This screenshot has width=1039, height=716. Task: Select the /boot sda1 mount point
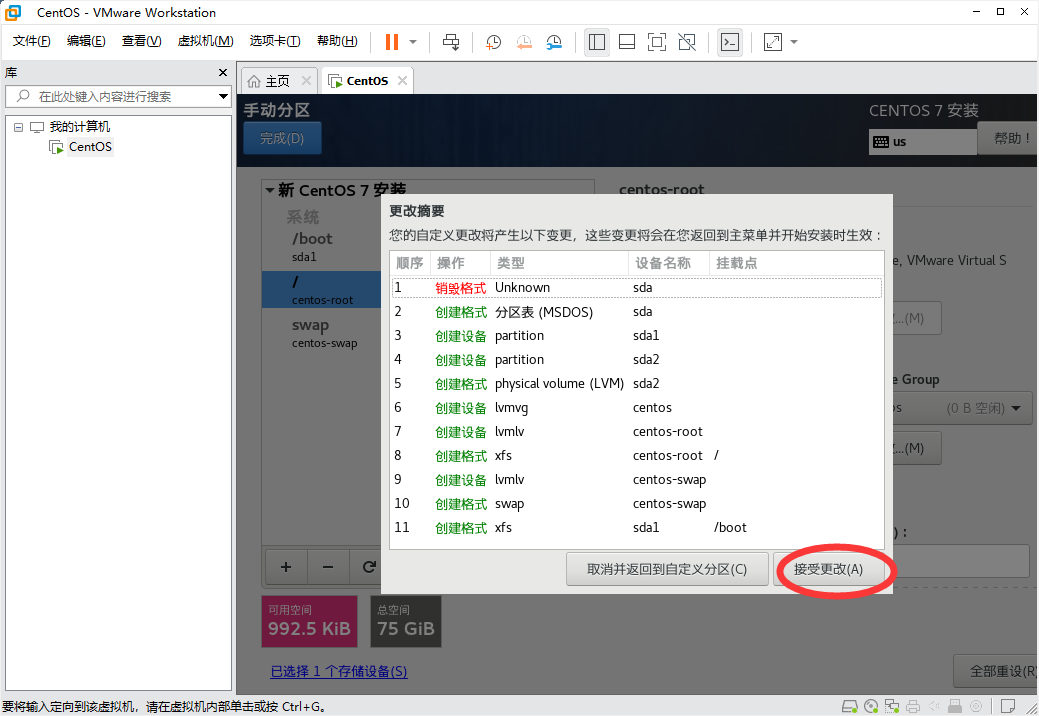click(321, 246)
